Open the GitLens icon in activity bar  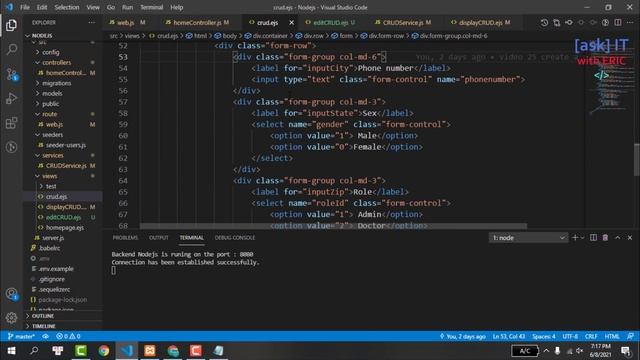[11, 147]
